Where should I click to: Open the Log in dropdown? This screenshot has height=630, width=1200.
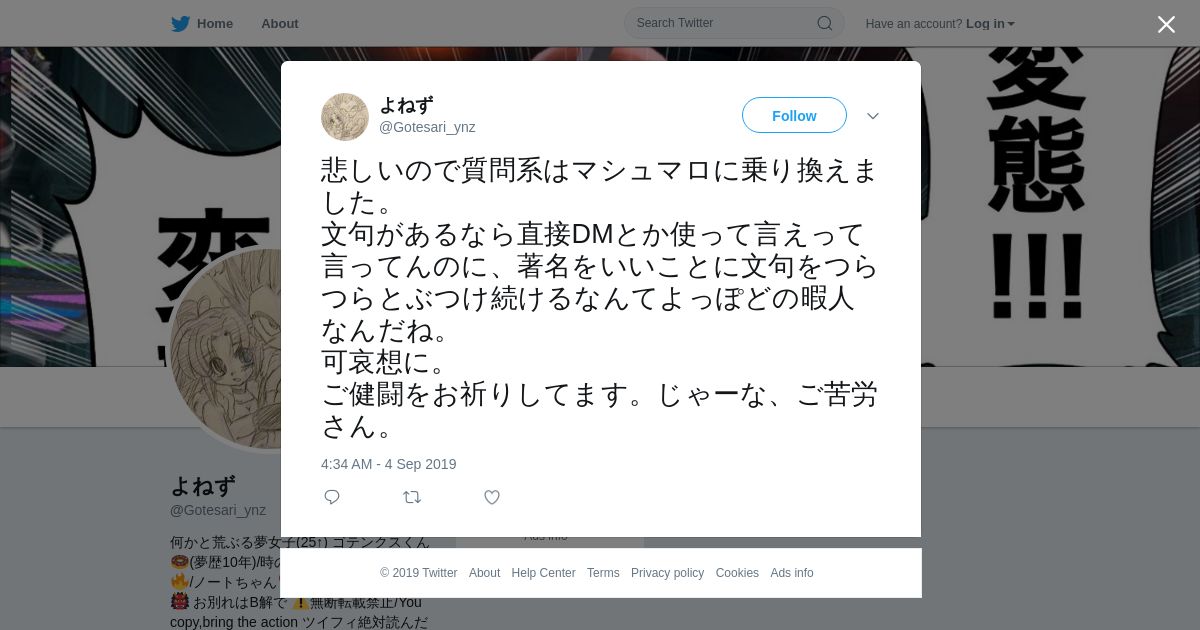[990, 24]
